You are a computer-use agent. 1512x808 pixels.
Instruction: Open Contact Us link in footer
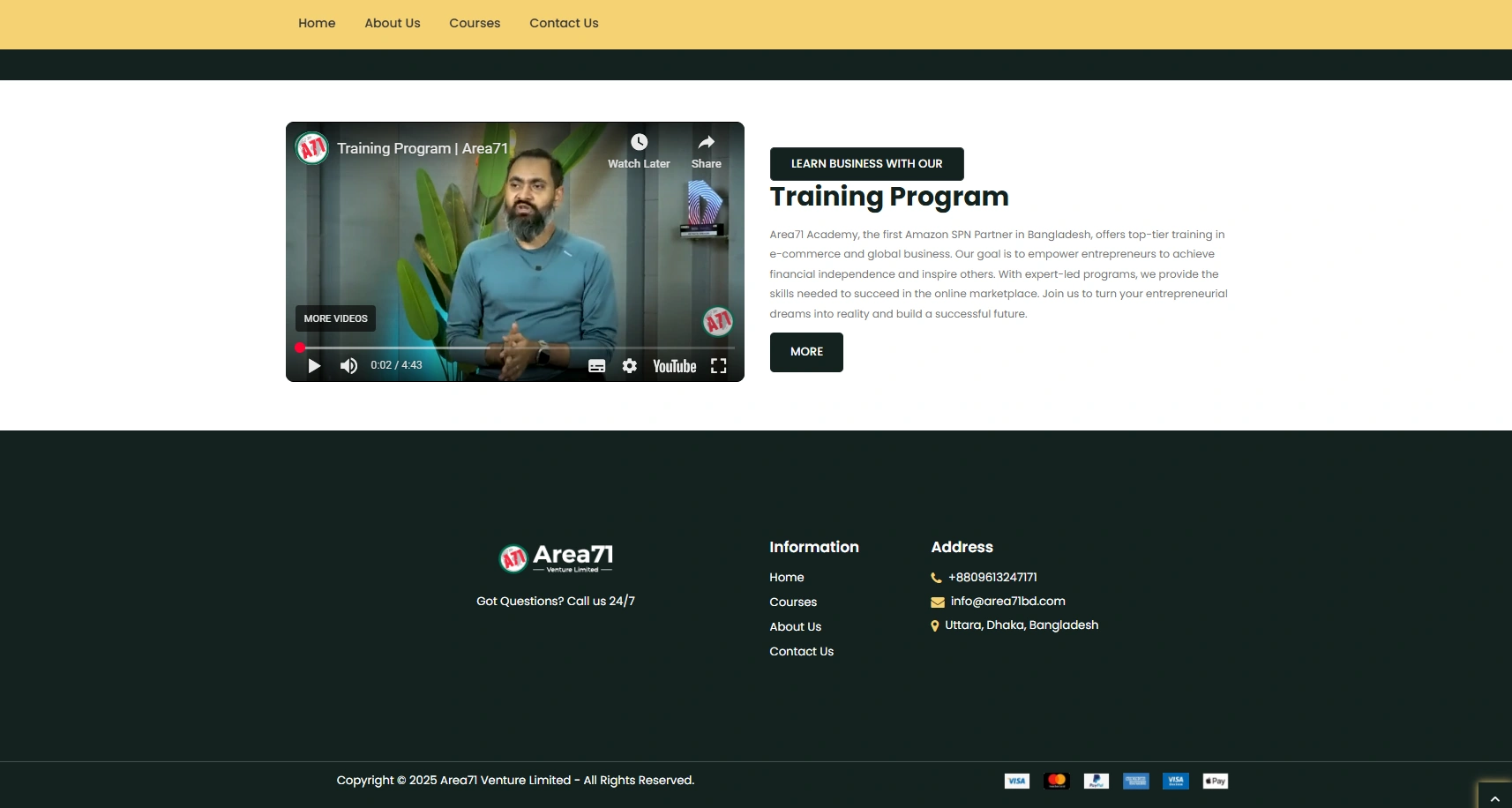pos(801,652)
